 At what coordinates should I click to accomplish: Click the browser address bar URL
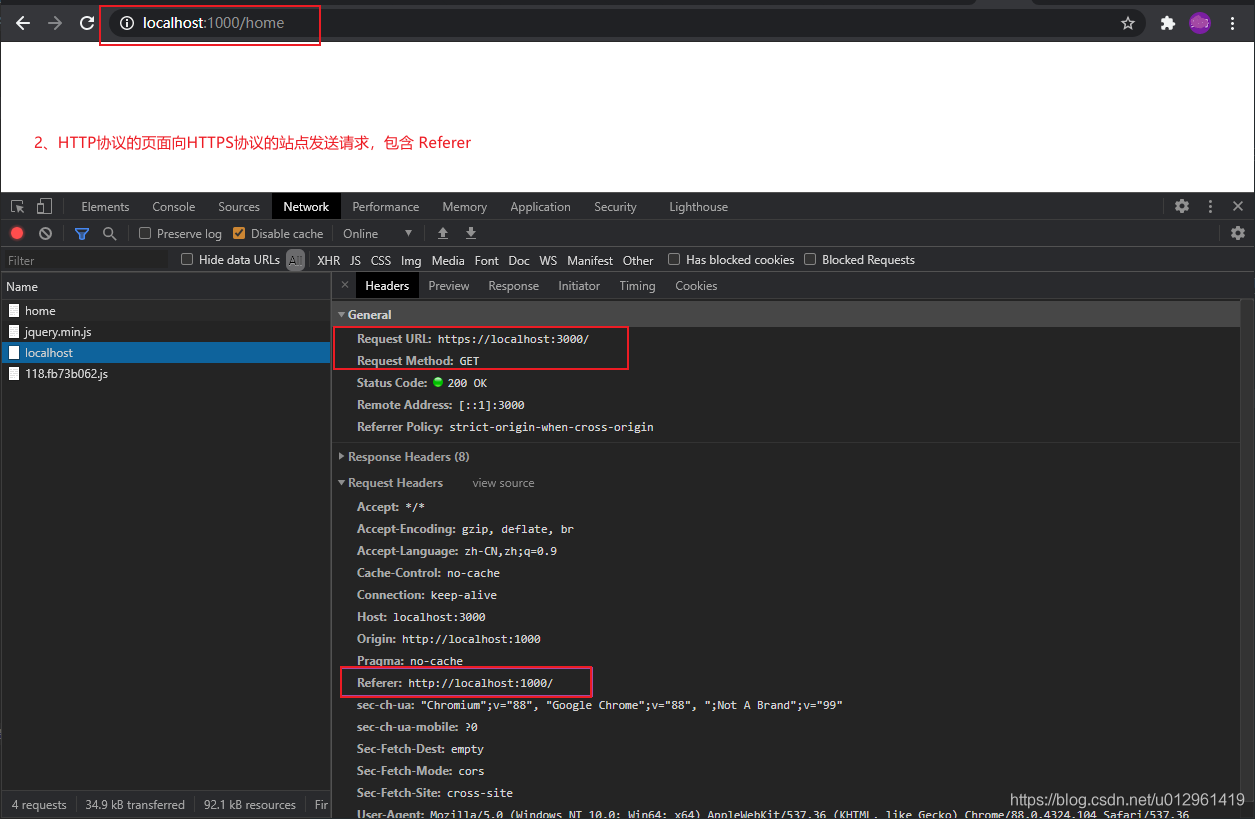click(x=213, y=23)
